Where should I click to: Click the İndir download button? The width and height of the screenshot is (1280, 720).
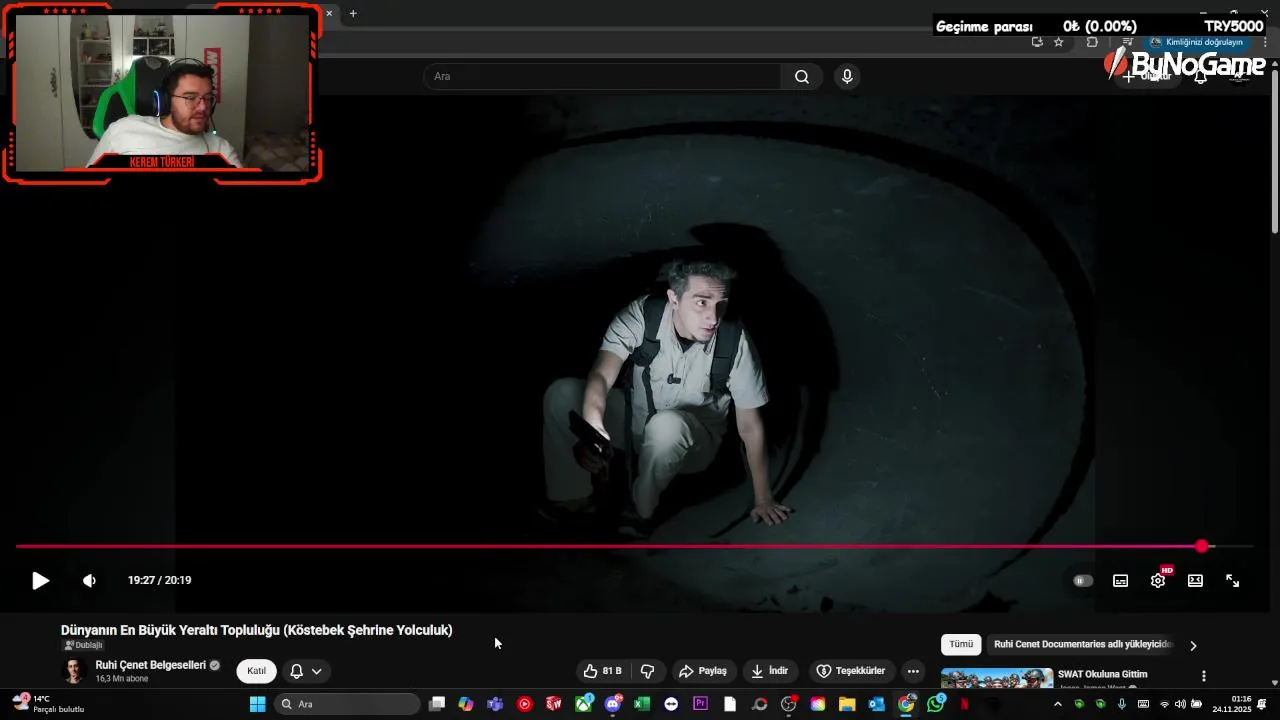pos(769,671)
